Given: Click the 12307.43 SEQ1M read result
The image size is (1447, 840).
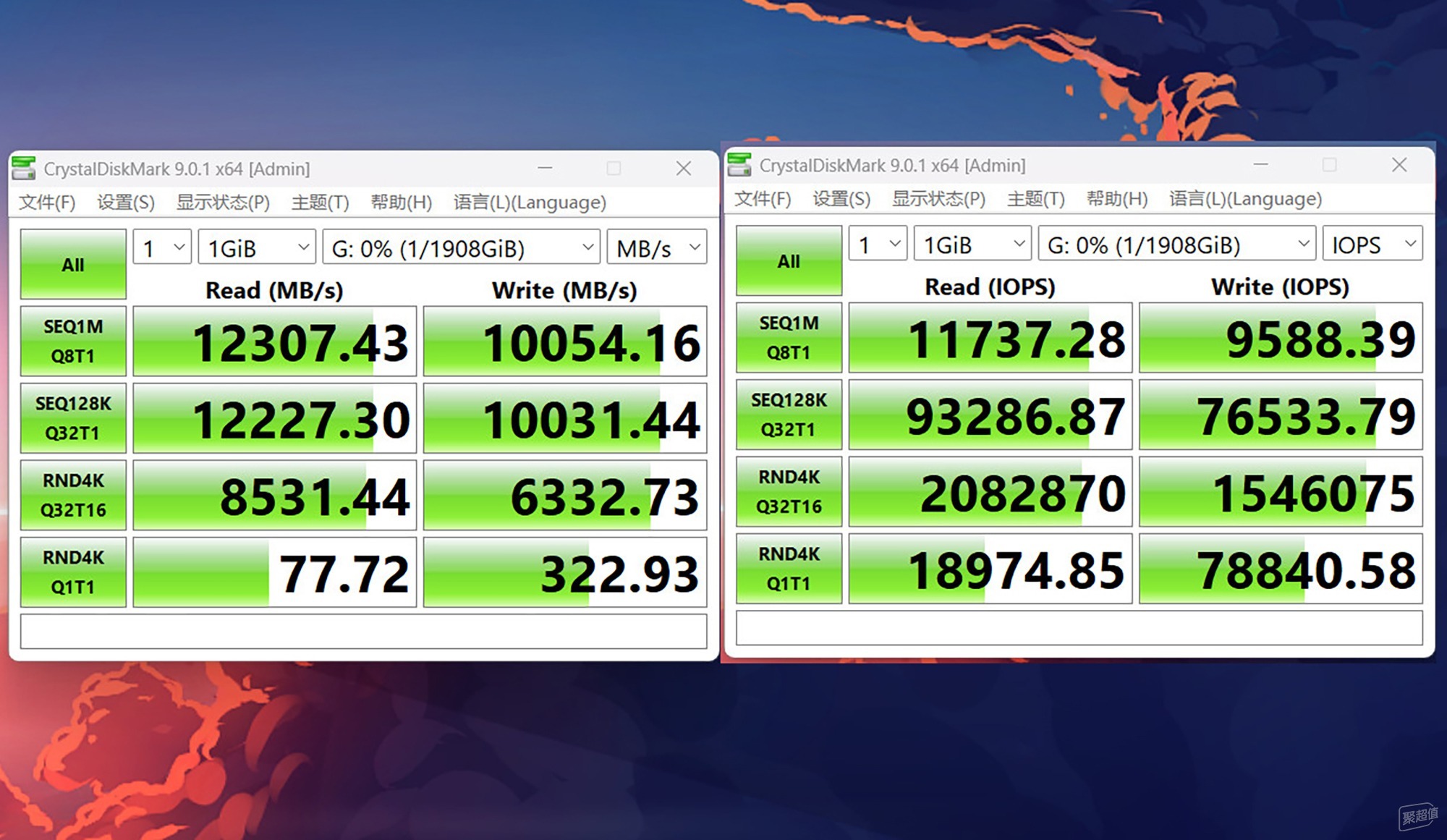Looking at the screenshot, I should 275,341.
